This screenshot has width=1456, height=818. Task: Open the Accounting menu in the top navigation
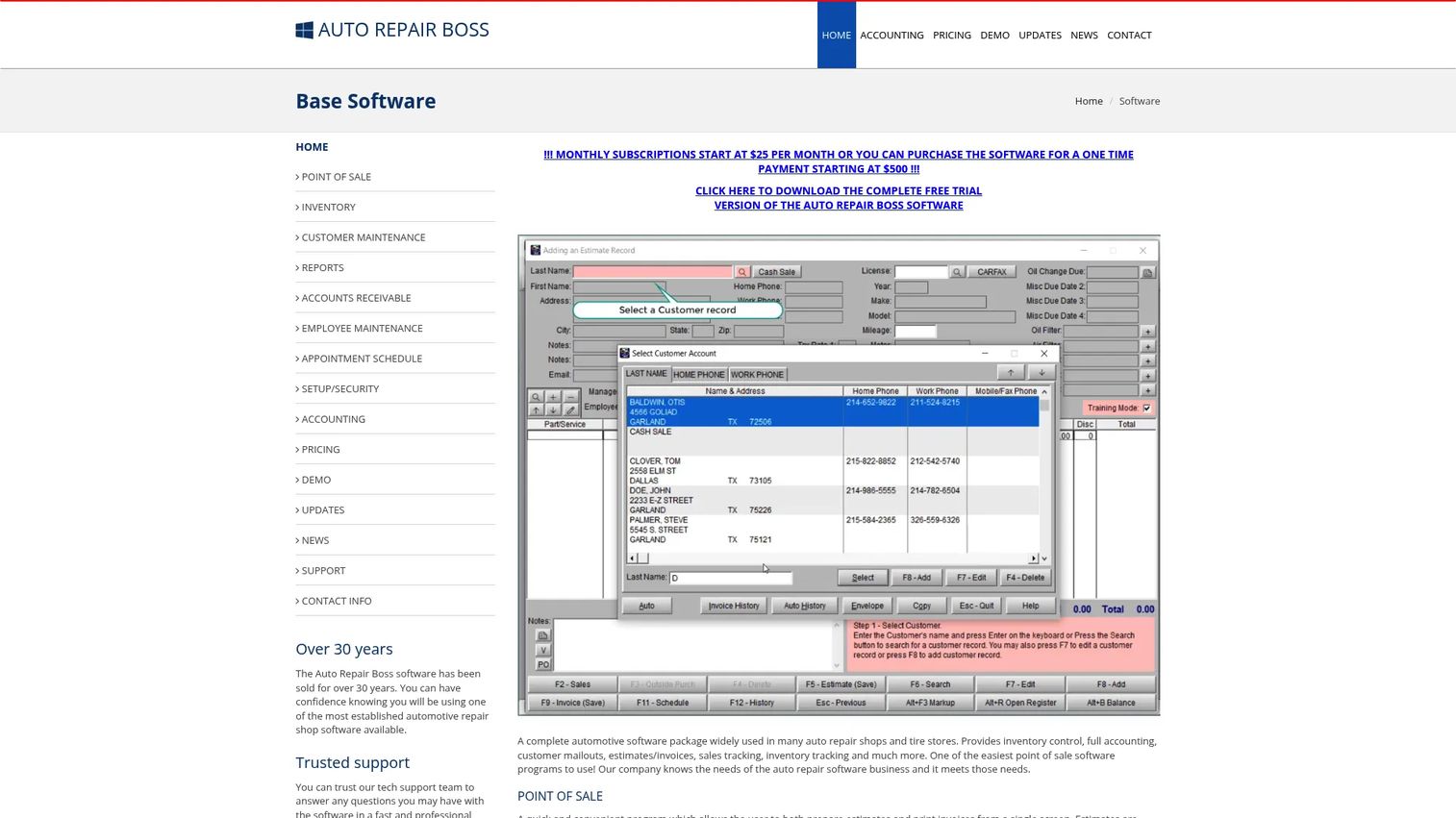[x=891, y=36]
